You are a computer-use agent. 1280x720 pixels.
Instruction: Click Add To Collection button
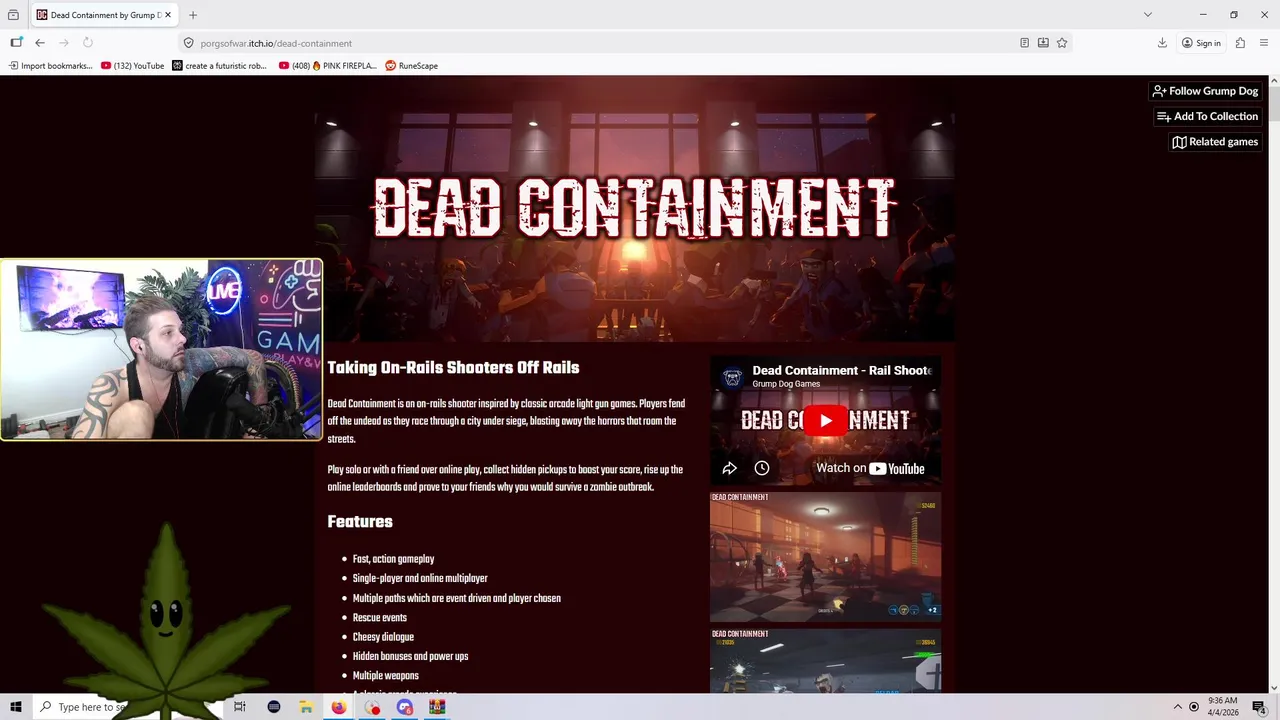click(1208, 116)
